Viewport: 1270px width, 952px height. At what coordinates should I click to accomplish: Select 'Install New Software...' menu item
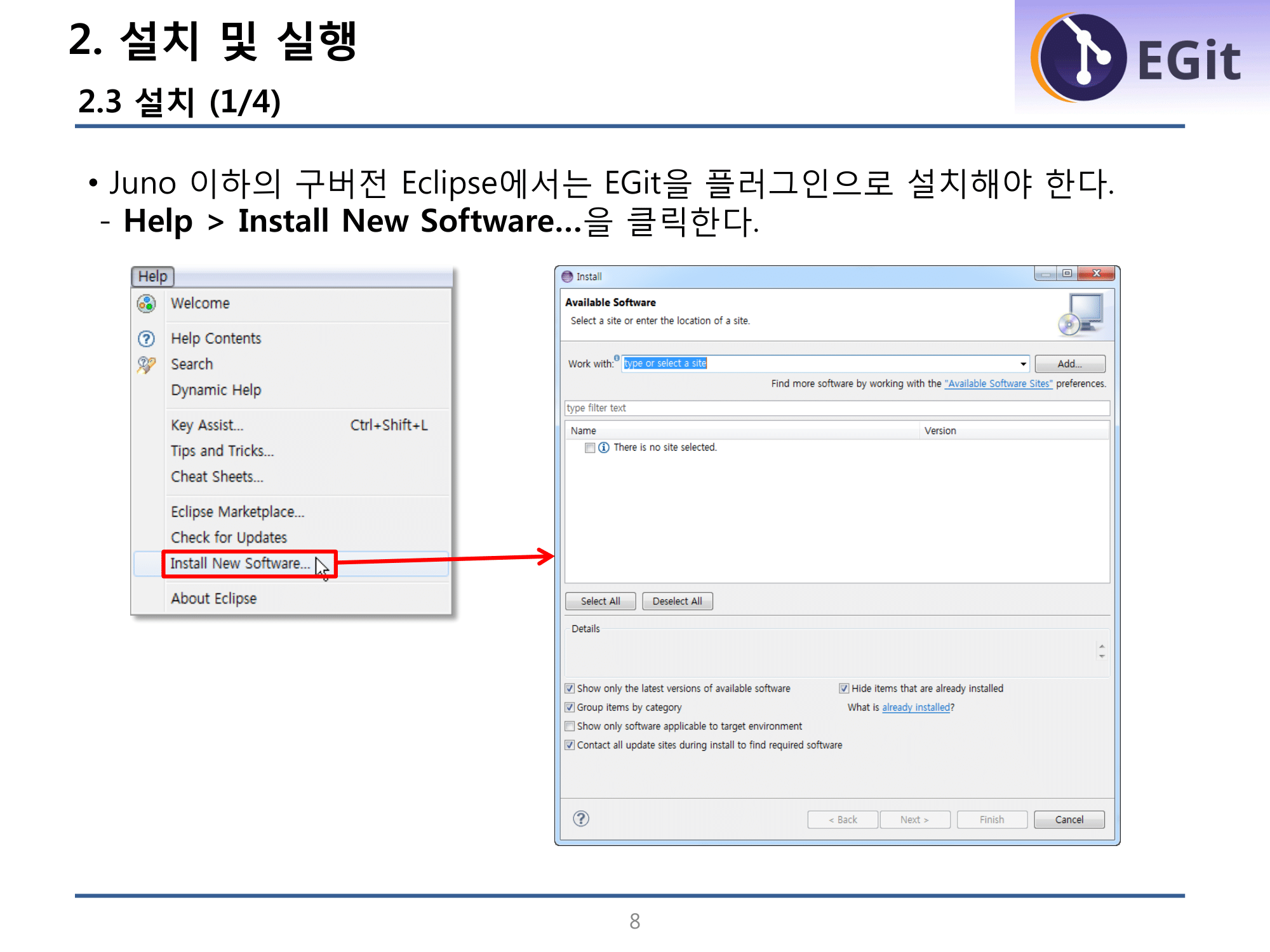point(240,564)
